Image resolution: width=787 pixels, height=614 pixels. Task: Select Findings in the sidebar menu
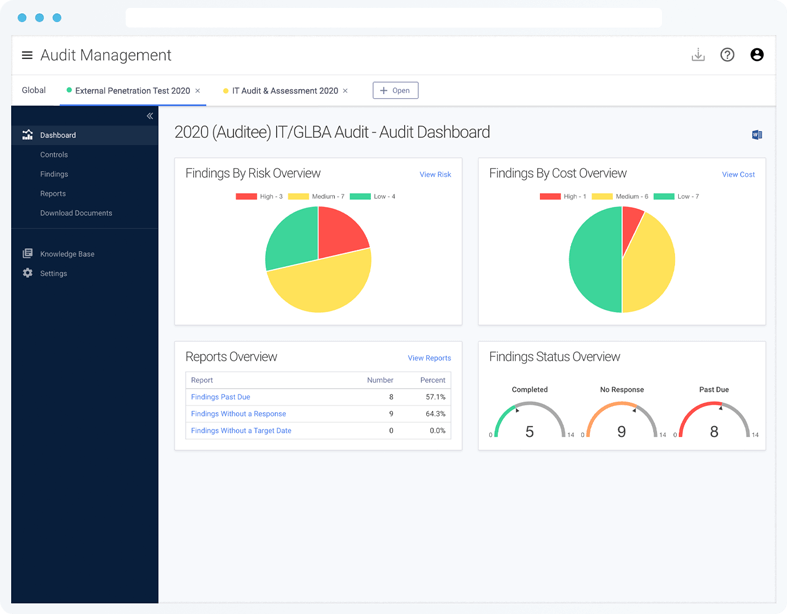pyautogui.click(x=54, y=174)
